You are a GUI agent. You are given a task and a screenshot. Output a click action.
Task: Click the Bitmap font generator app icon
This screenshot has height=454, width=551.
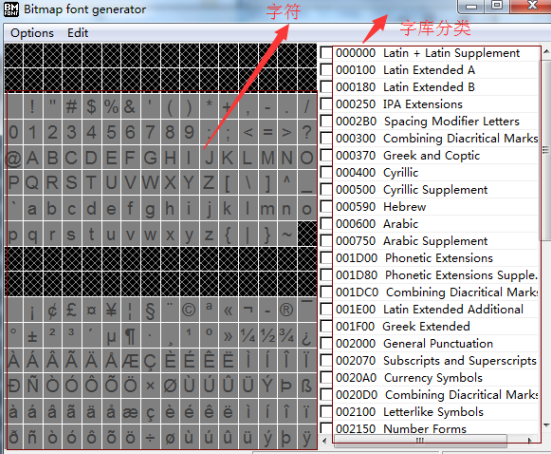[x=11, y=9]
